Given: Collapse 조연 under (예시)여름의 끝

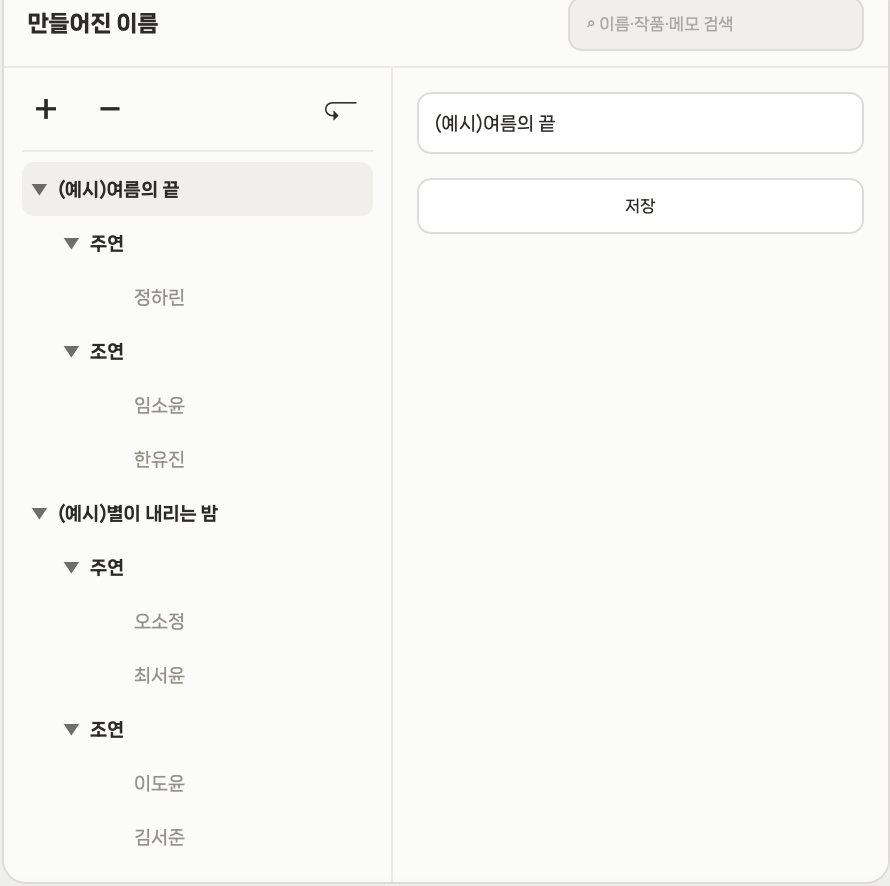Looking at the screenshot, I should tap(71, 351).
